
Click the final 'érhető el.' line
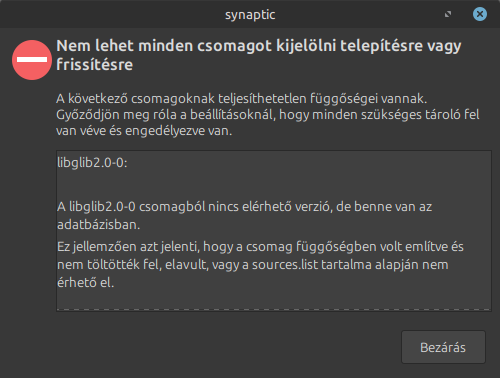[x=86, y=283]
